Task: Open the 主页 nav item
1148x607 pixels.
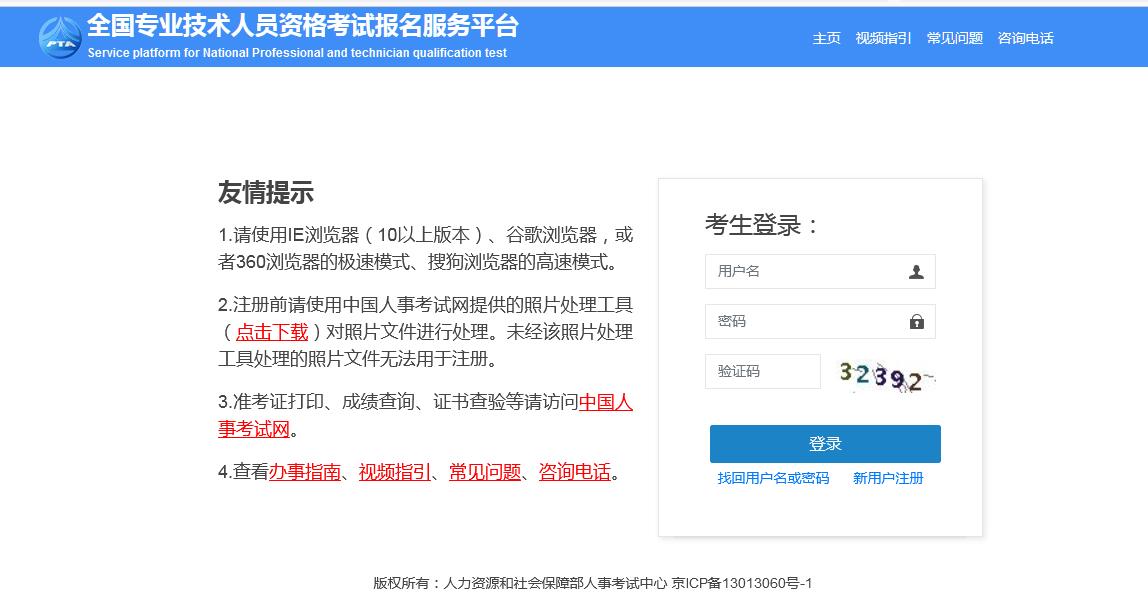Action: pyautogui.click(x=827, y=38)
